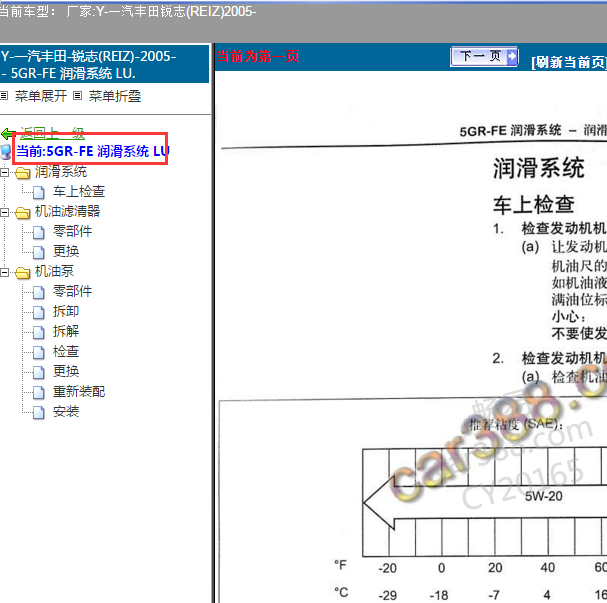The image size is (607, 603).
Task: Click the page icon of 零部件 under 机油泵
Action: click(38, 293)
